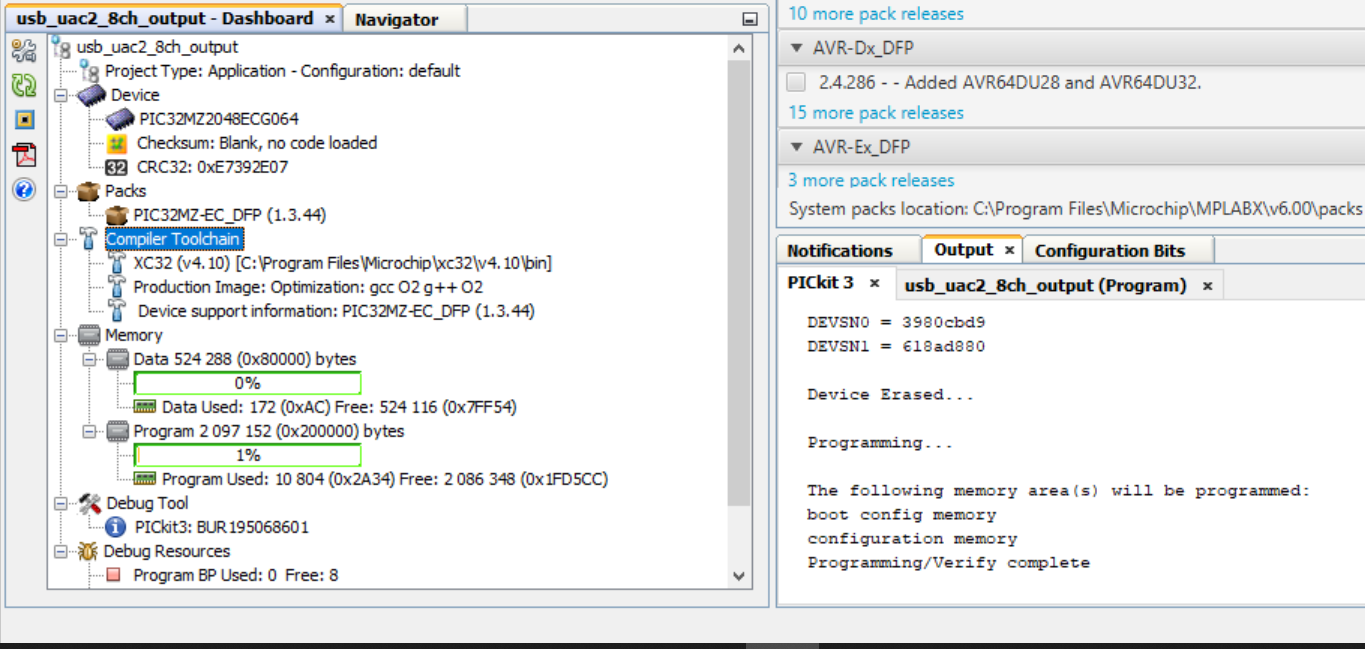
Task: Click the Debug Tool tools icon
Action: click(89, 503)
